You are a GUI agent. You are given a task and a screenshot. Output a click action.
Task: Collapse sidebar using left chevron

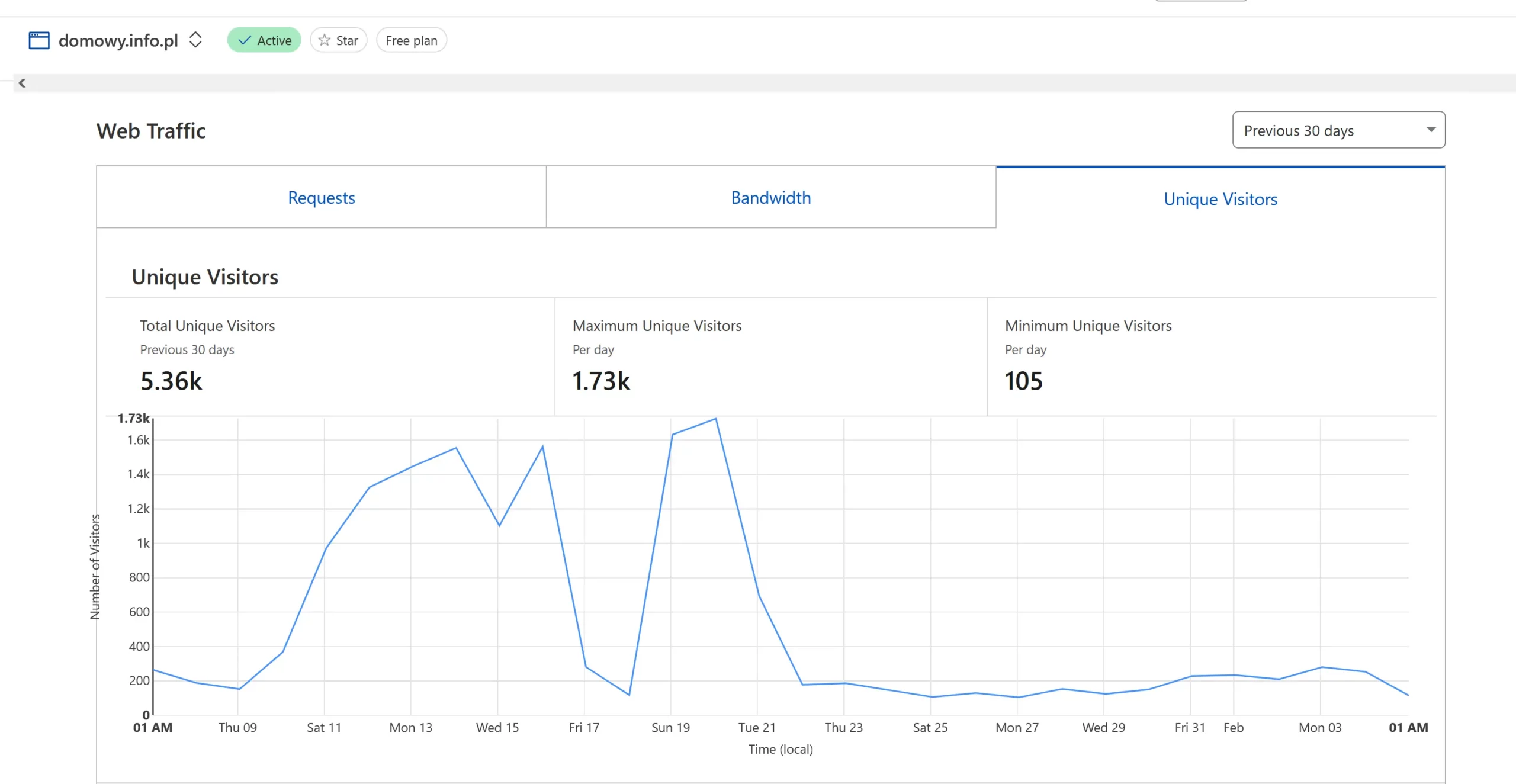[22, 83]
